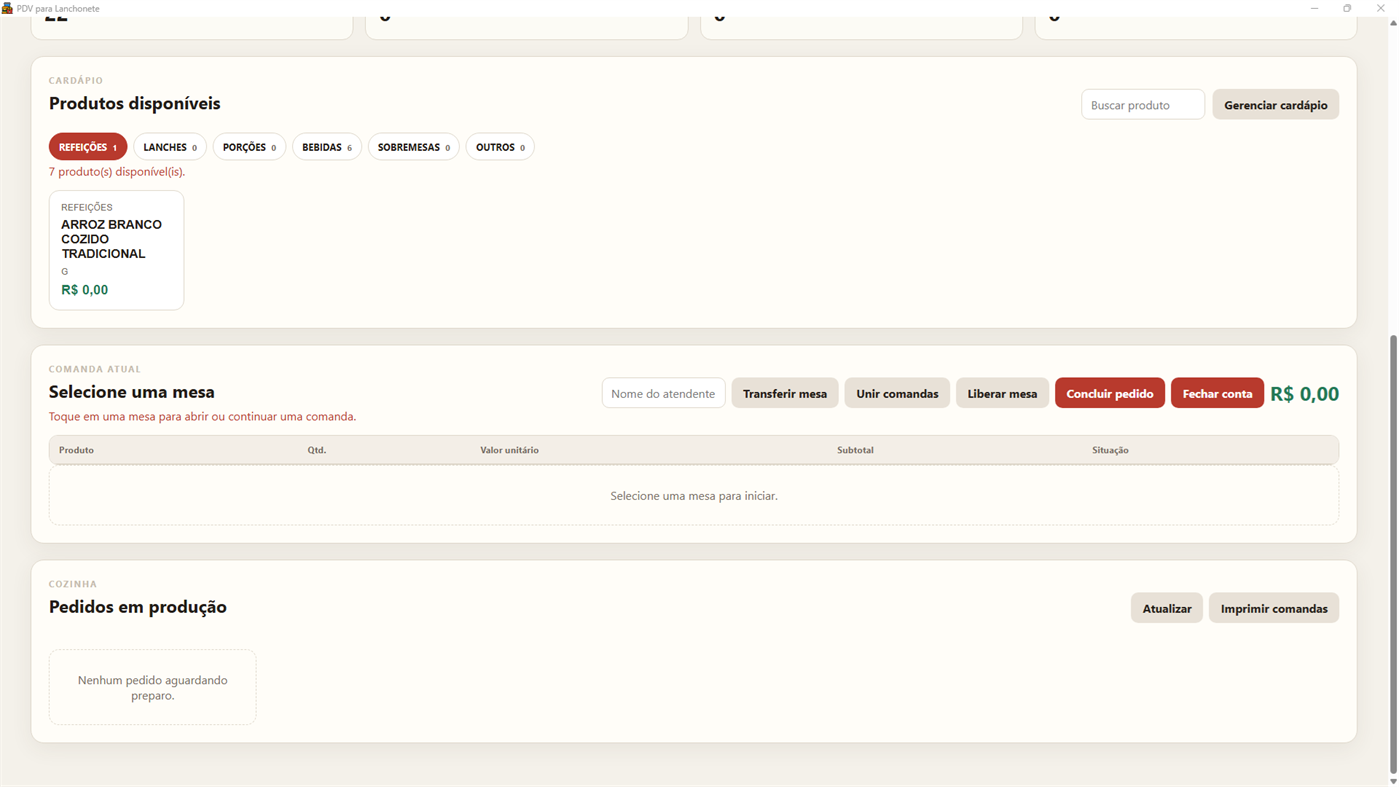Viewport: 1399px width, 787px height.
Task: Restore down the PDV window
Action: pyautogui.click(x=1347, y=8)
